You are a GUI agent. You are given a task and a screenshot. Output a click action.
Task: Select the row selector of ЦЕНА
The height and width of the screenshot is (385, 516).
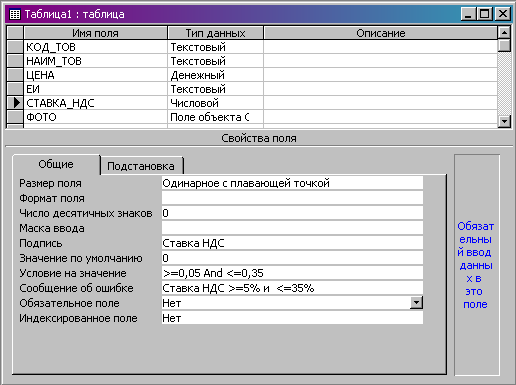(x=15, y=75)
